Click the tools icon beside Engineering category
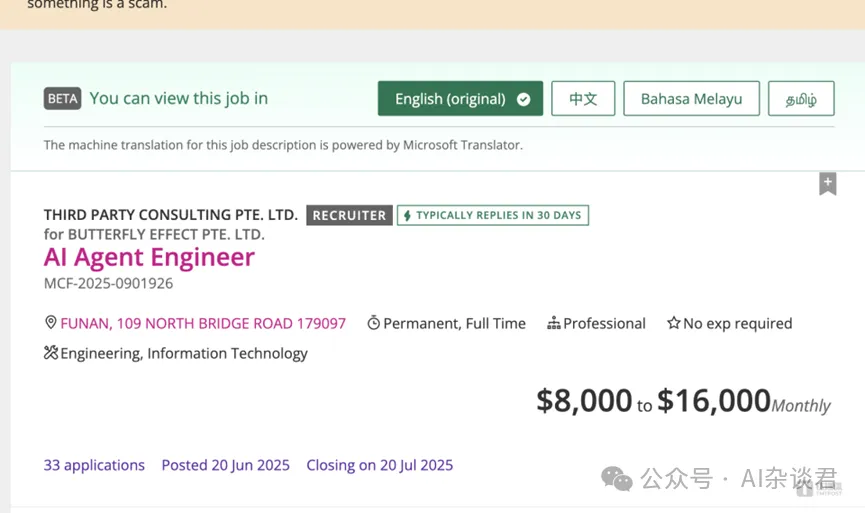The width and height of the screenshot is (865, 513). pyautogui.click(x=51, y=352)
